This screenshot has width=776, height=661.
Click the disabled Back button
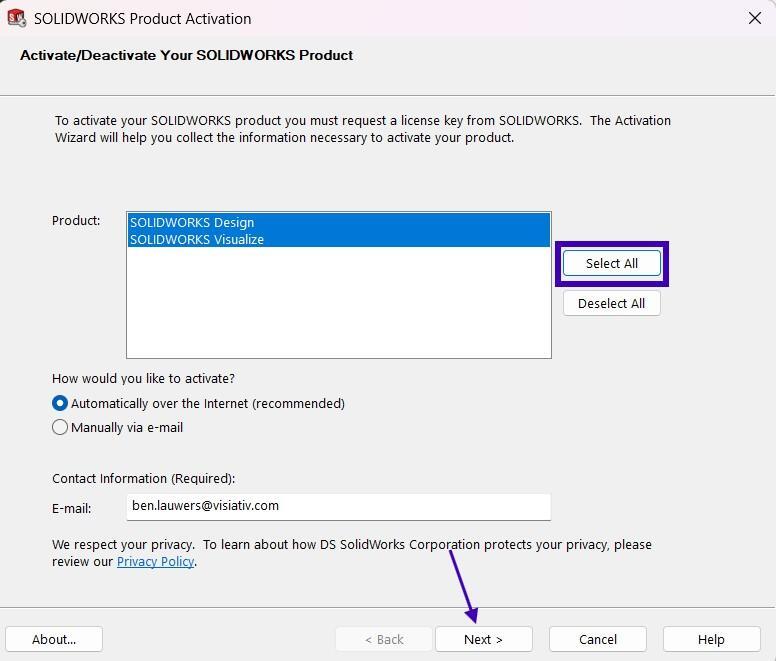(x=384, y=639)
